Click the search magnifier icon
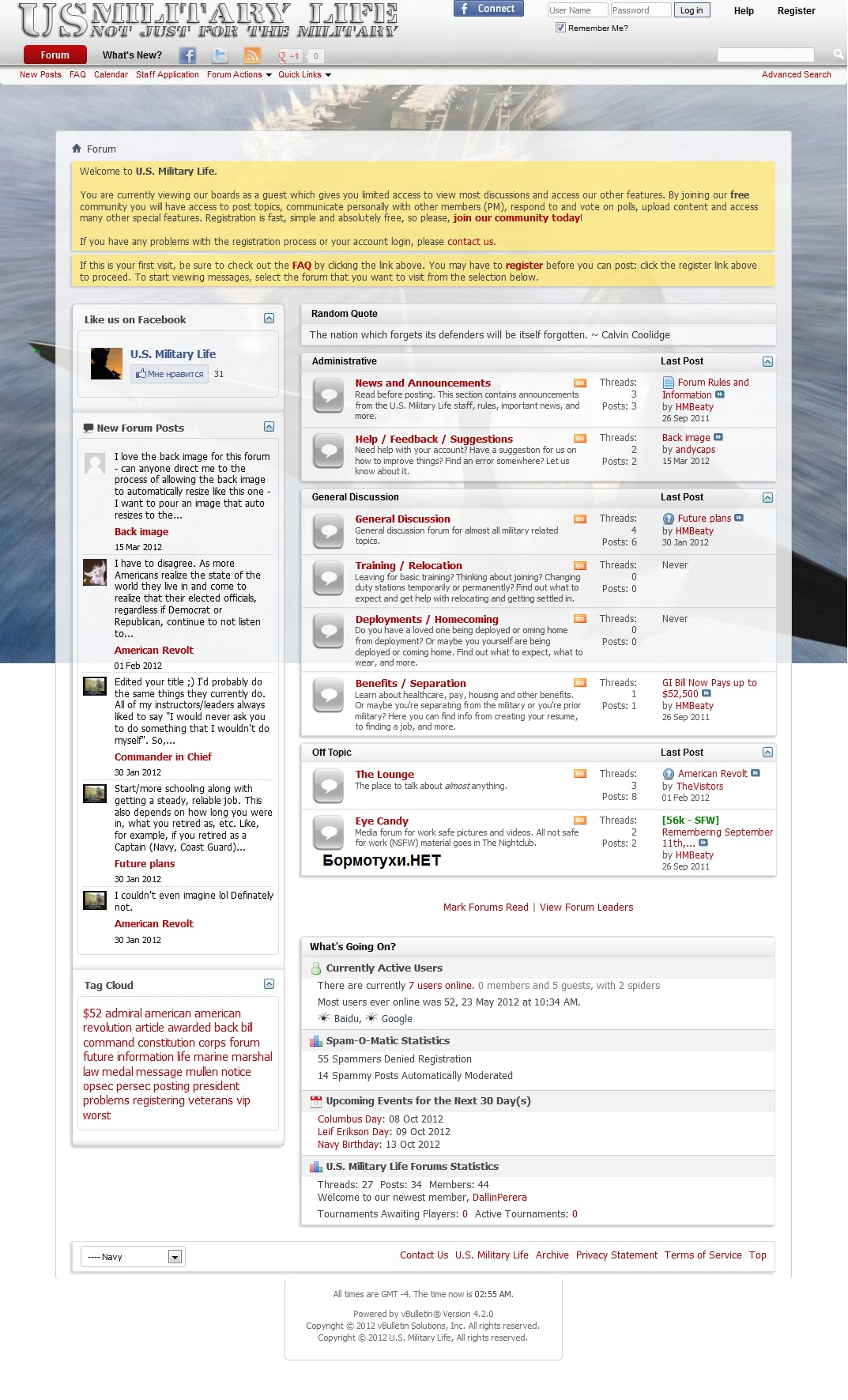 click(838, 55)
